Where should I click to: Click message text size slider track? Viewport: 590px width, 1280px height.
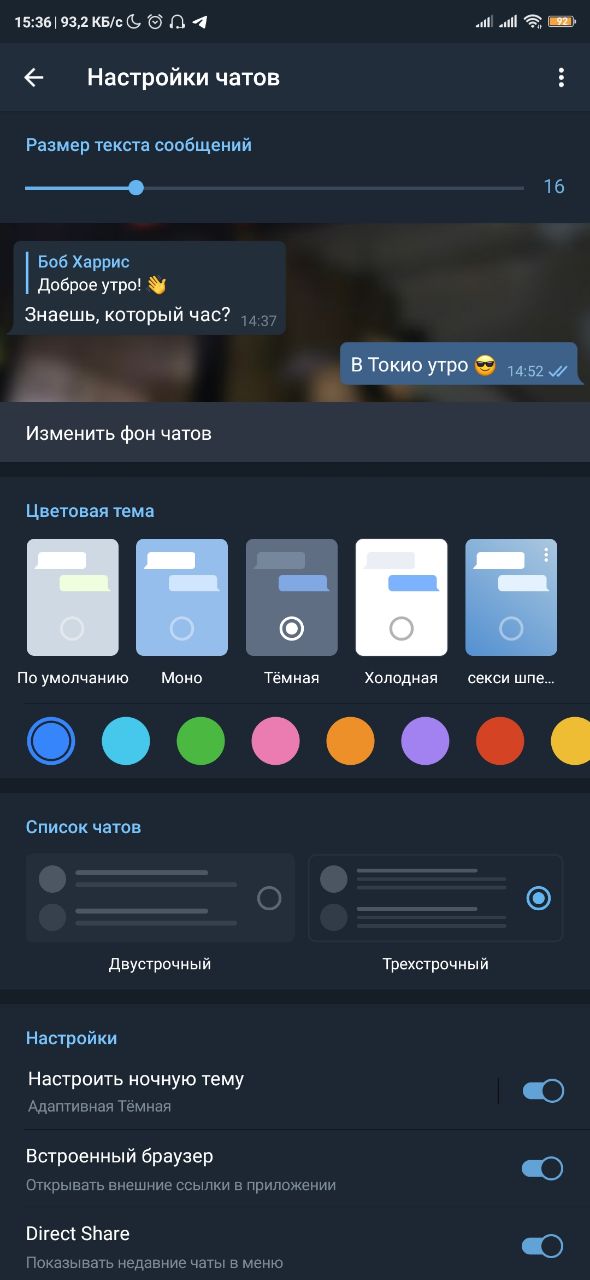274,187
